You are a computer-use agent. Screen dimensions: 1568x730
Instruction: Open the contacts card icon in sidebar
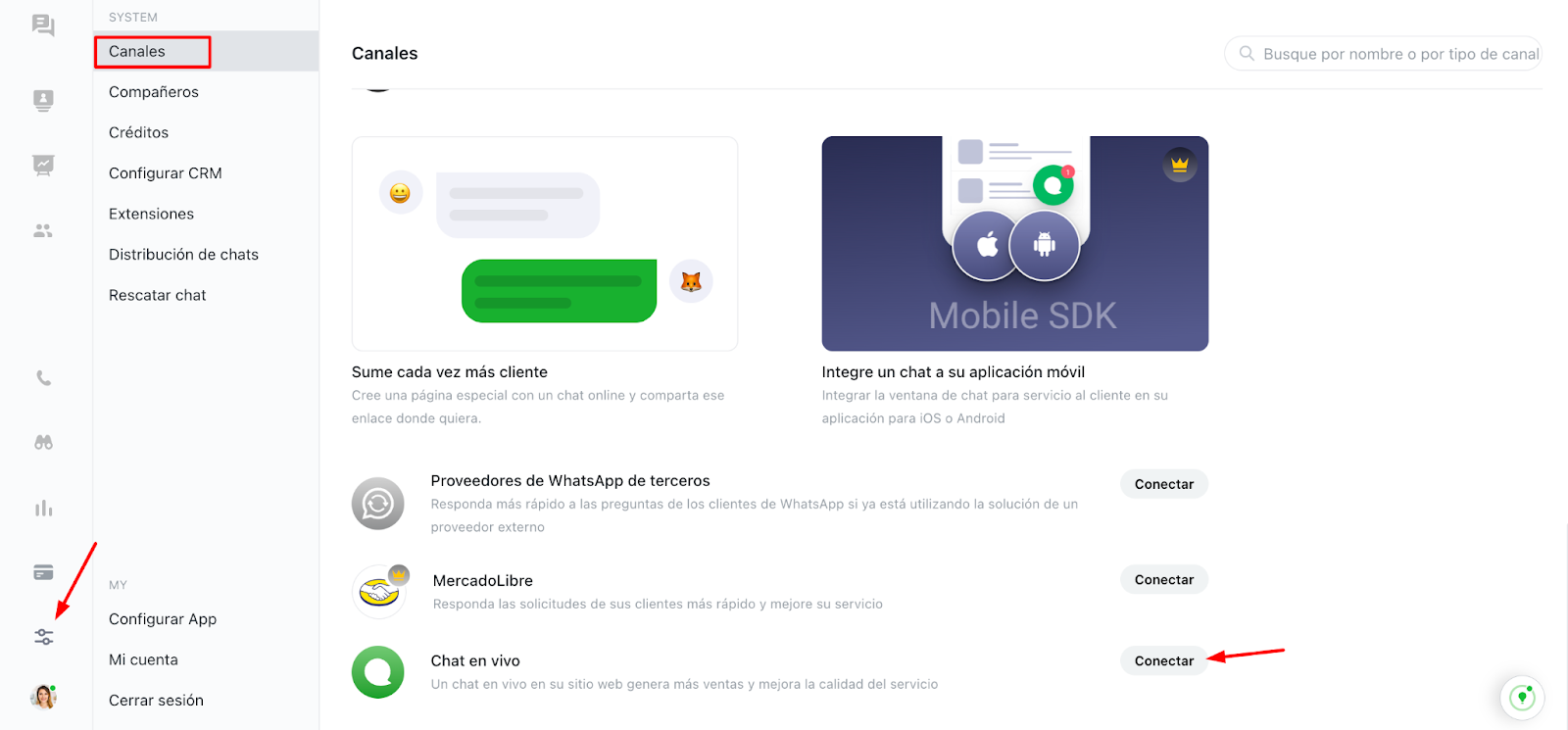pos(43,100)
